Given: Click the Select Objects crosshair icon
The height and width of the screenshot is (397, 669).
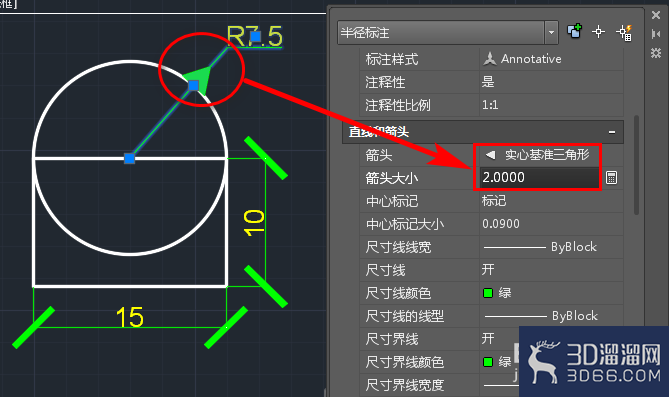Looking at the screenshot, I should pyautogui.click(x=599, y=32).
